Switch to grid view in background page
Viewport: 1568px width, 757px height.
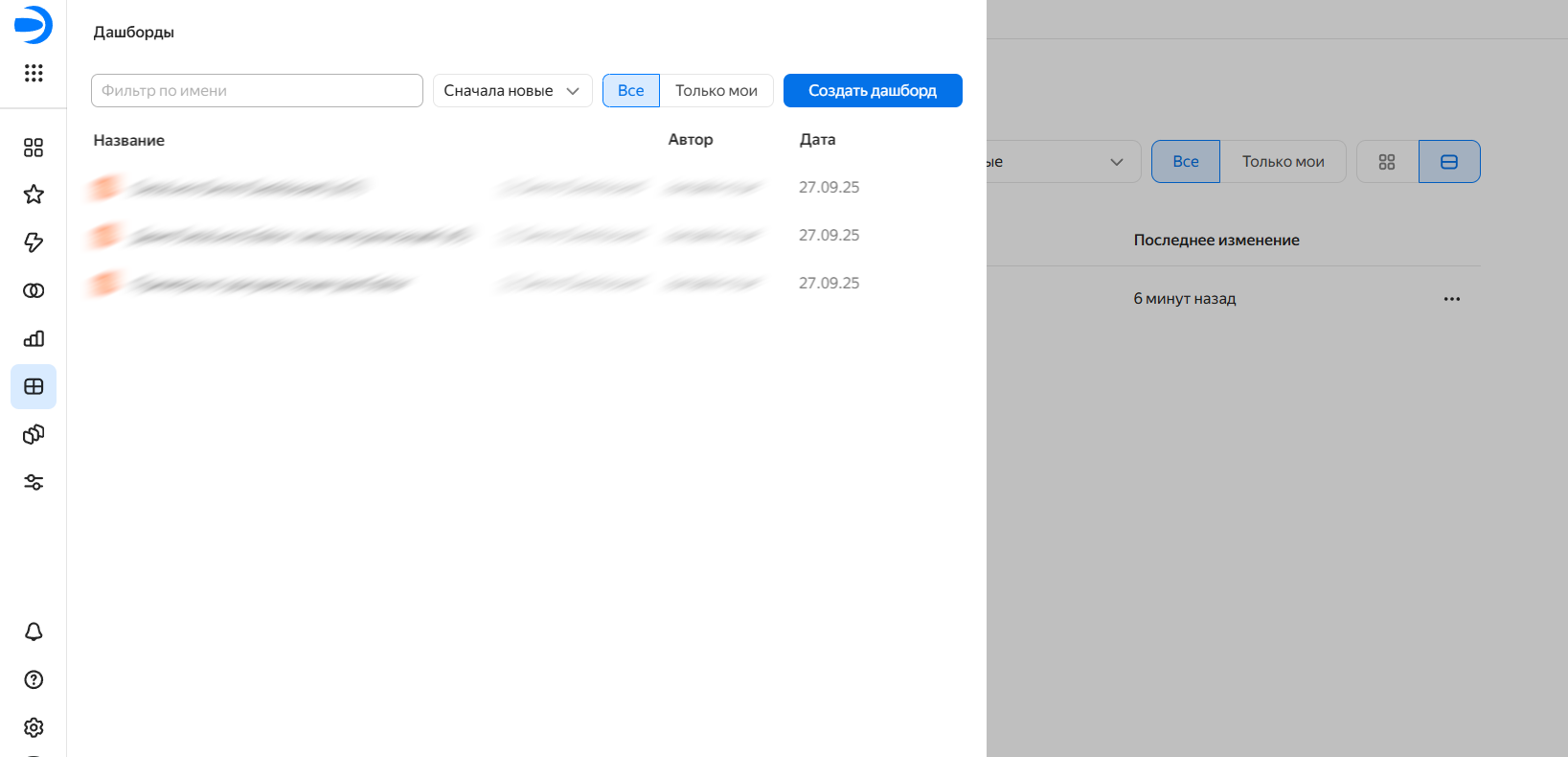click(x=1386, y=162)
